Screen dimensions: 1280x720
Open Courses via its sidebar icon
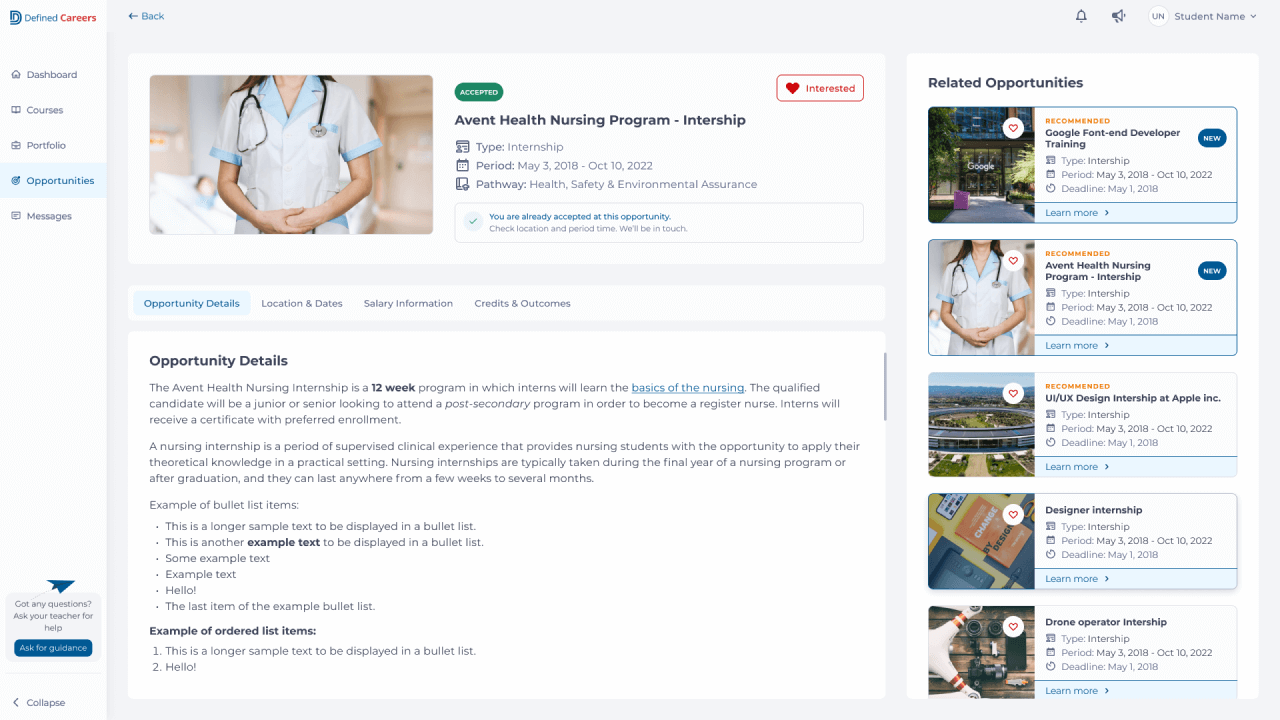(x=16, y=110)
